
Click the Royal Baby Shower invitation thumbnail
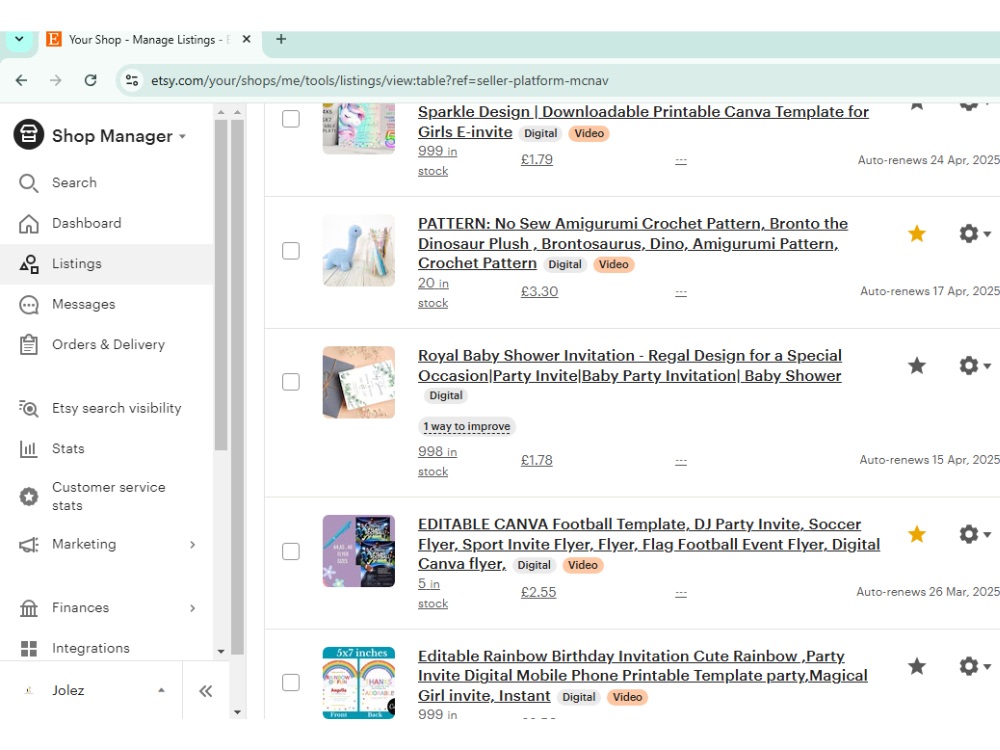click(358, 382)
